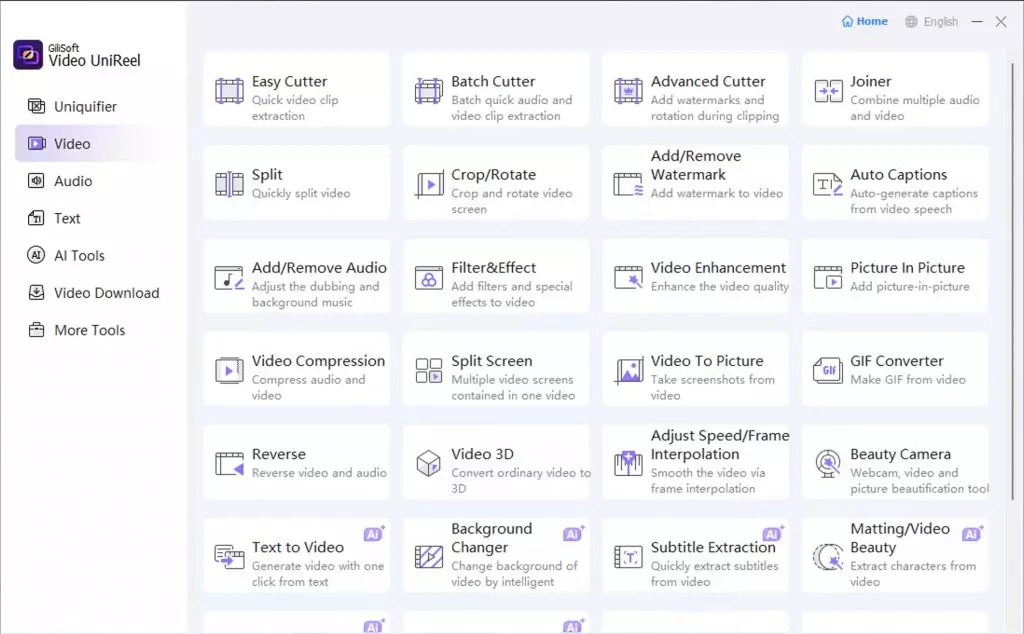The image size is (1024, 634).
Task: Select the Batch Cutter icon
Action: [428, 90]
